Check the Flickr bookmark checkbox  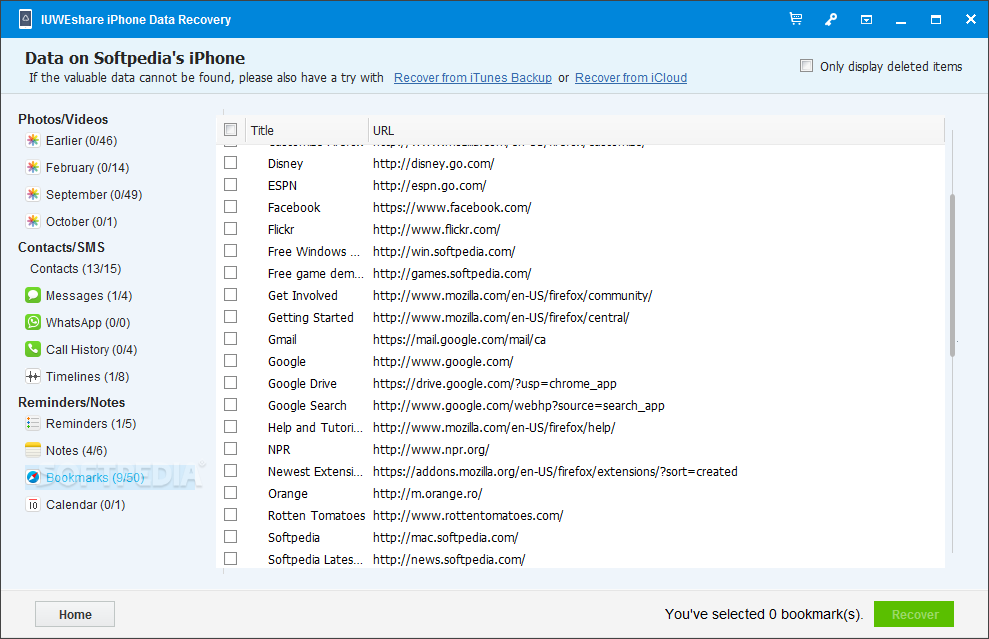pyautogui.click(x=231, y=229)
